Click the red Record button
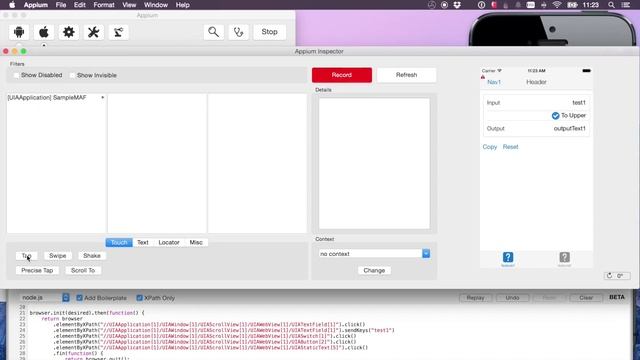 point(342,75)
